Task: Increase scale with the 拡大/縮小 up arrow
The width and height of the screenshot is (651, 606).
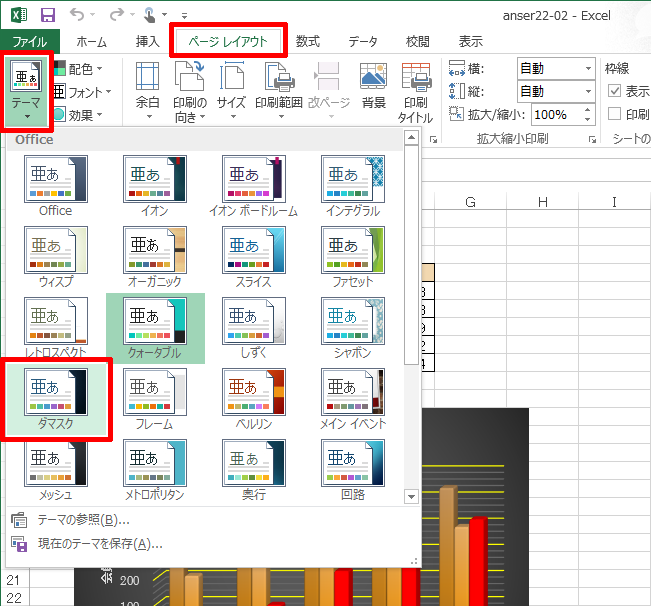Action: (587, 110)
